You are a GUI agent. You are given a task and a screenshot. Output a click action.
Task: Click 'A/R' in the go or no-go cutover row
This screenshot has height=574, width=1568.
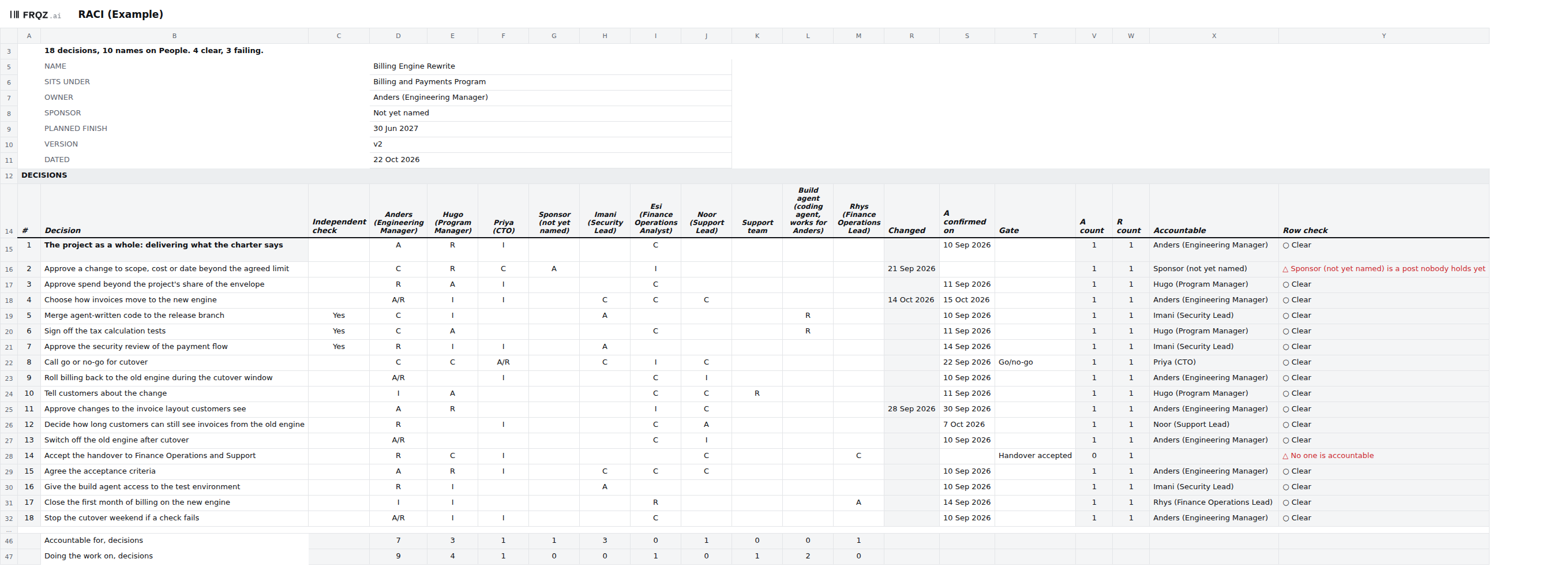pyautogui.click(x=503, y=362)
